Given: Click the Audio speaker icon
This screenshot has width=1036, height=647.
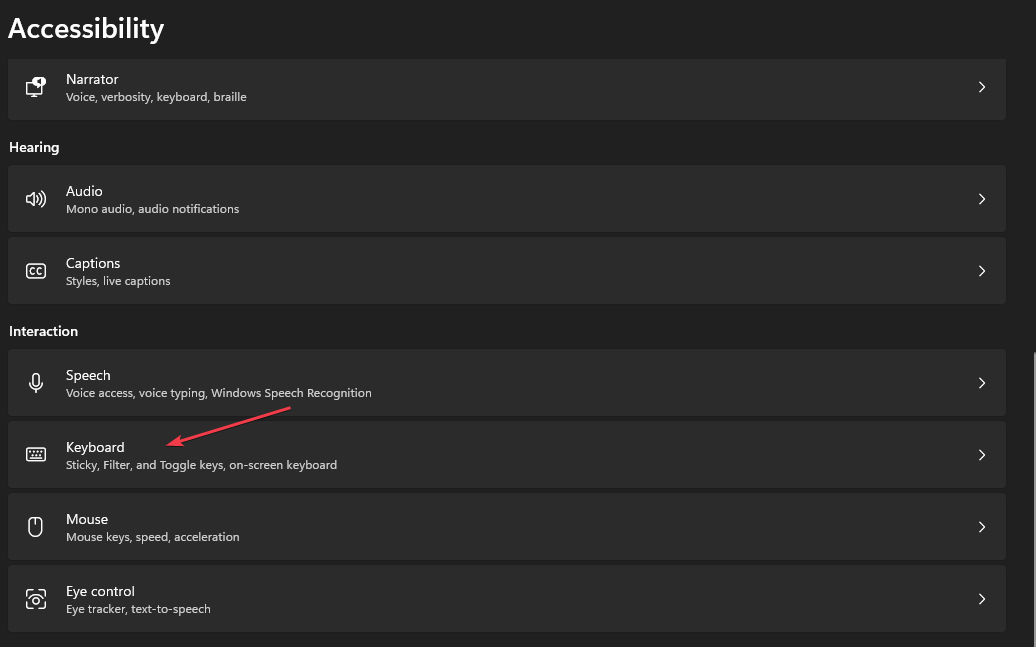Looking at the screenshot, I should pyautogui.click(x=36, y=199).
